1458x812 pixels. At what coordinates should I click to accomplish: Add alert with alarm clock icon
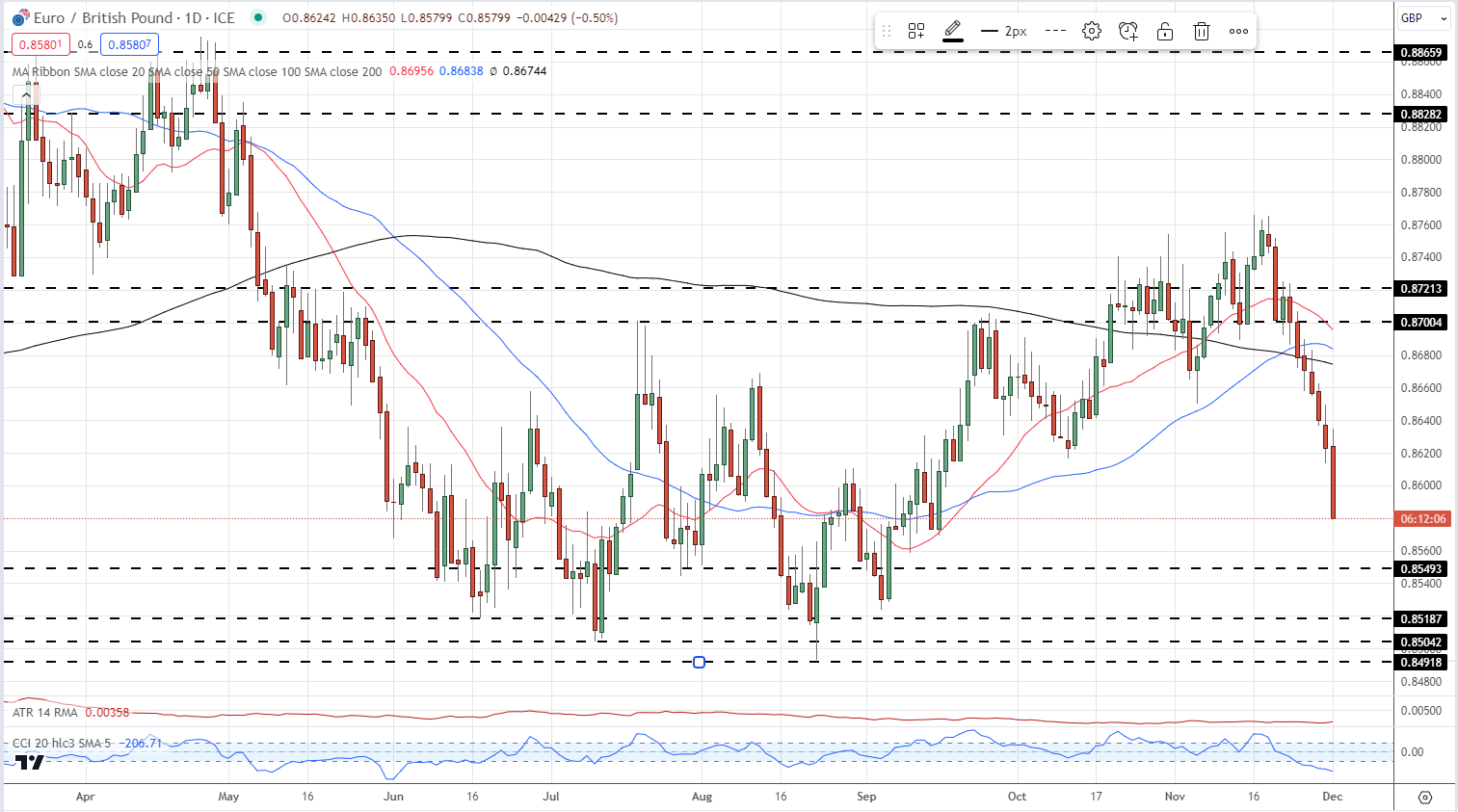point(1128,31)
